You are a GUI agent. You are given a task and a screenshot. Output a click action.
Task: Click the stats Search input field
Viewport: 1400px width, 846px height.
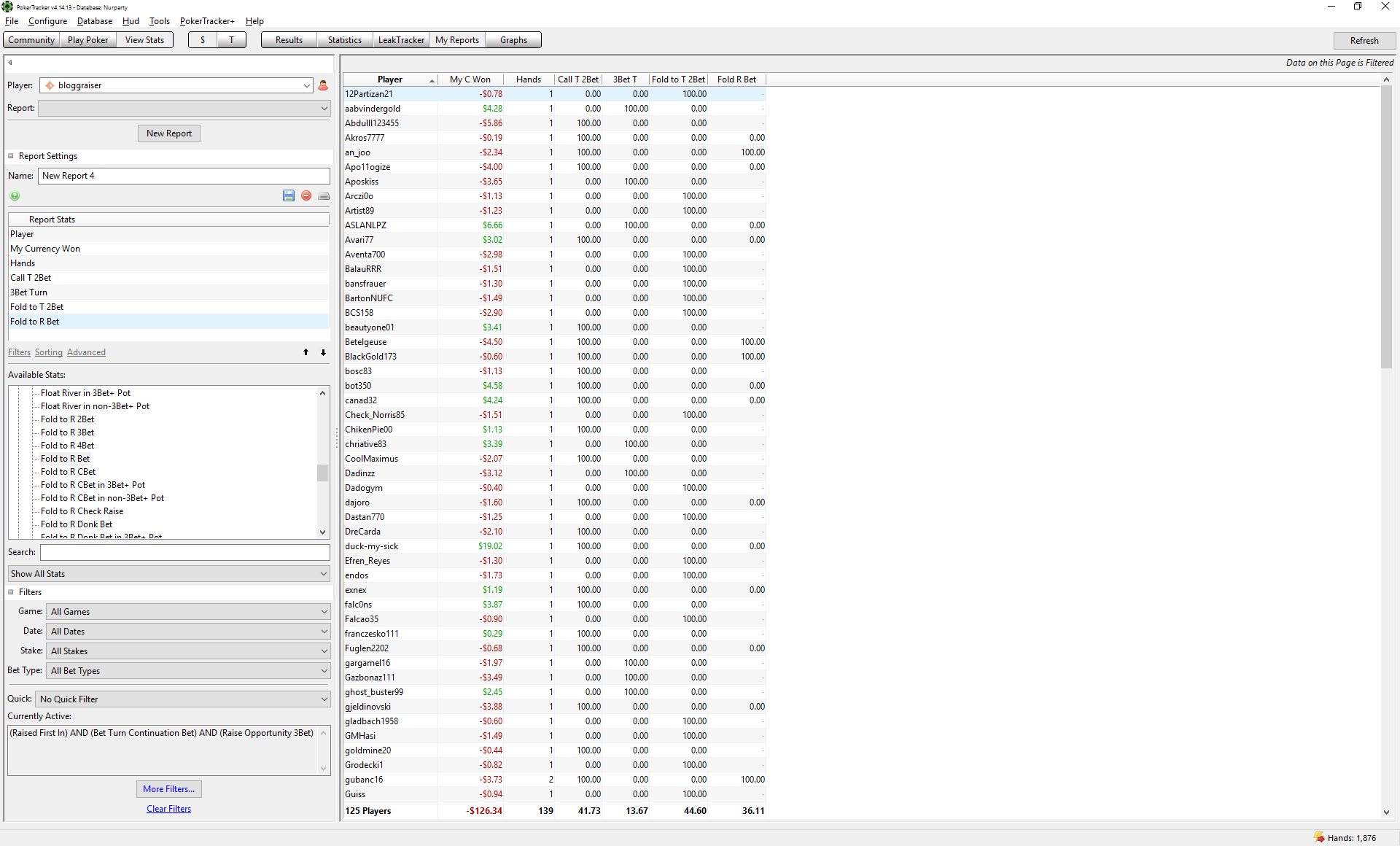[x=185, y=552]
